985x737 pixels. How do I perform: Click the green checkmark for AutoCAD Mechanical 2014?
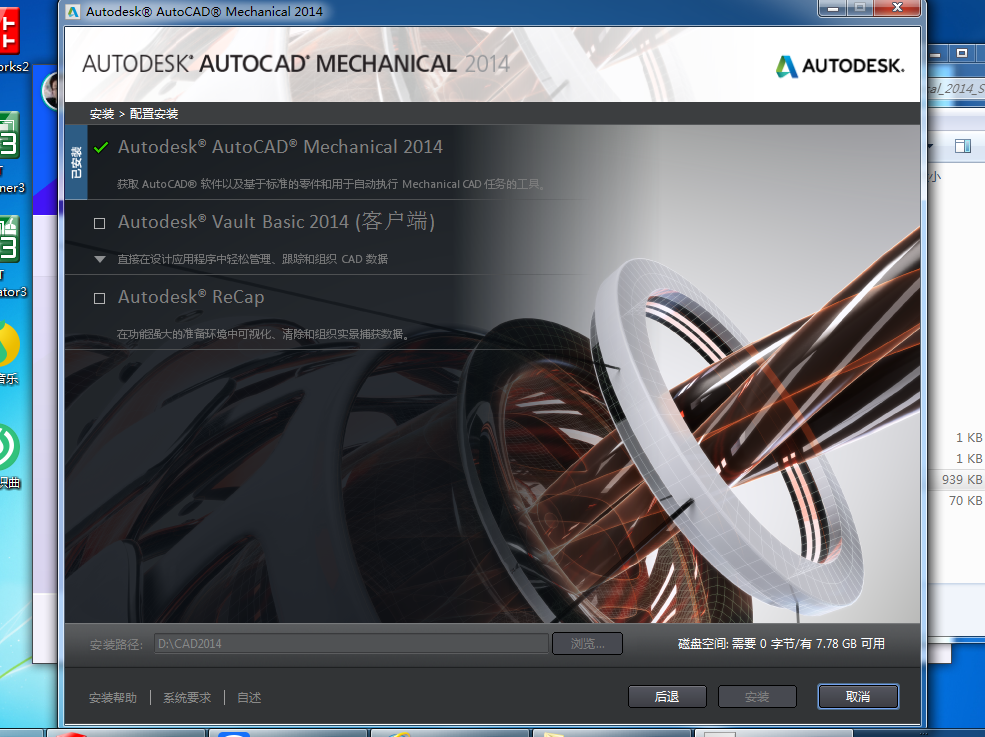(101, 148)
